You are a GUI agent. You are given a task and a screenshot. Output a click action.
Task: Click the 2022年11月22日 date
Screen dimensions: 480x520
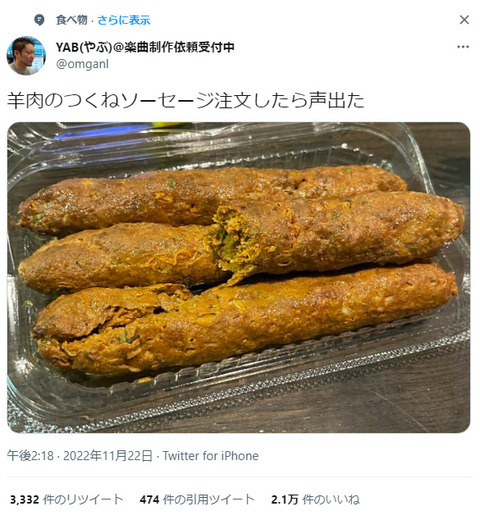pyautogui.click(x=108, y=455)
